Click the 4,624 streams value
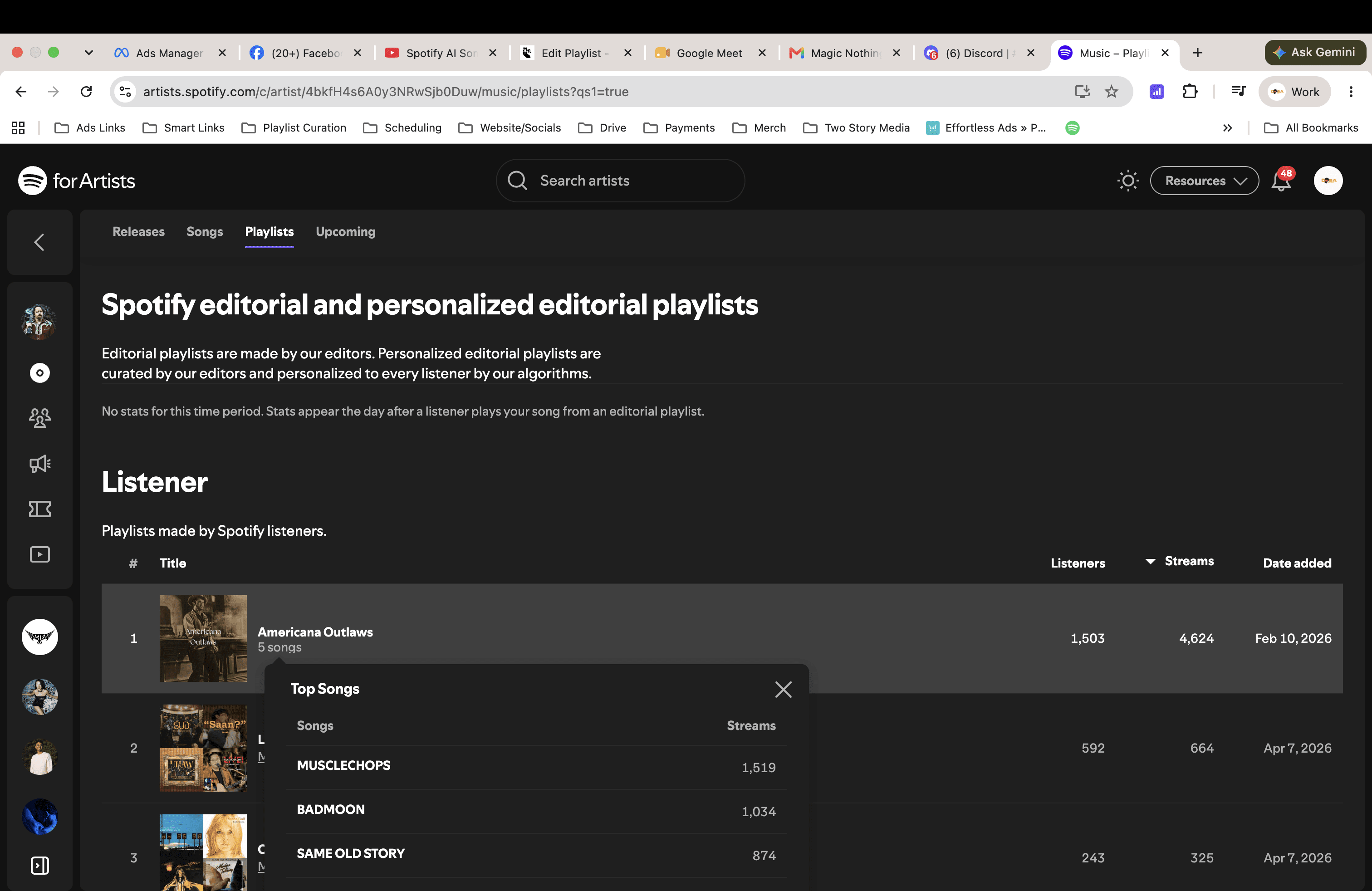The height and width of the screenshot is (891, 1372). [1196, 639]
